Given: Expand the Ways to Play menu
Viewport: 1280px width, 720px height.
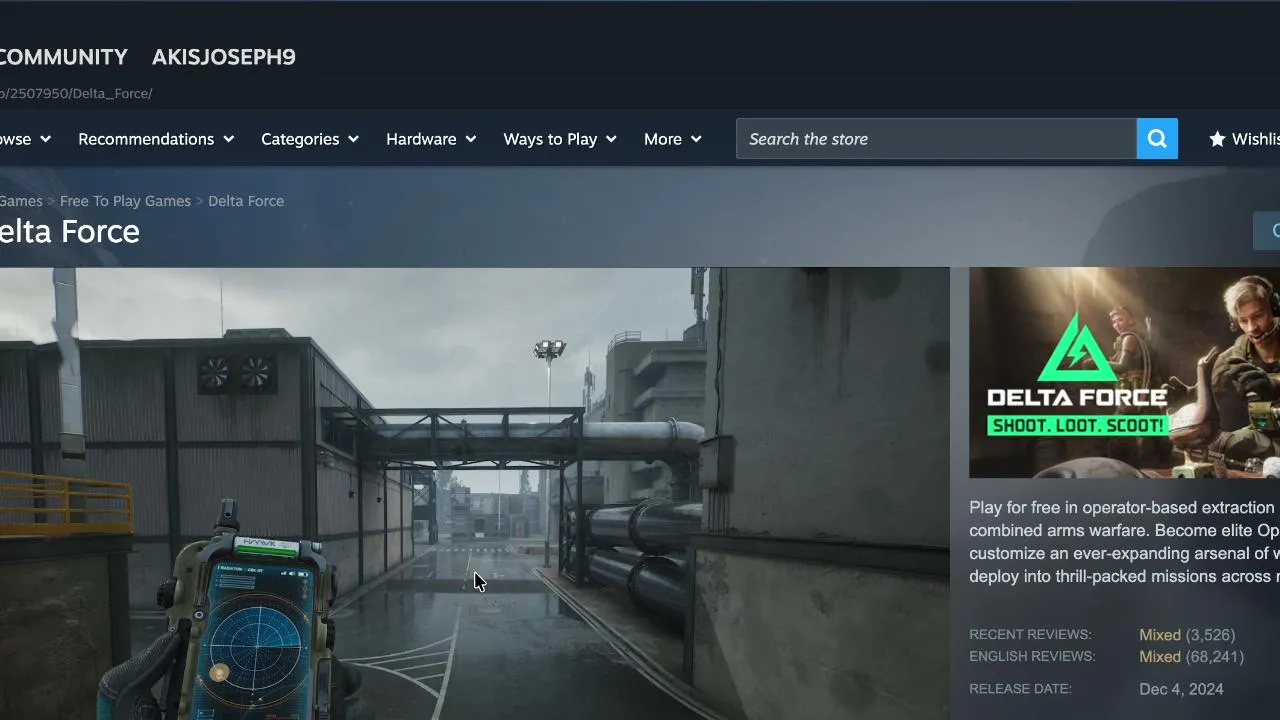Looking at the screenshot, I should pyautogui.click(x=560, y=139).
